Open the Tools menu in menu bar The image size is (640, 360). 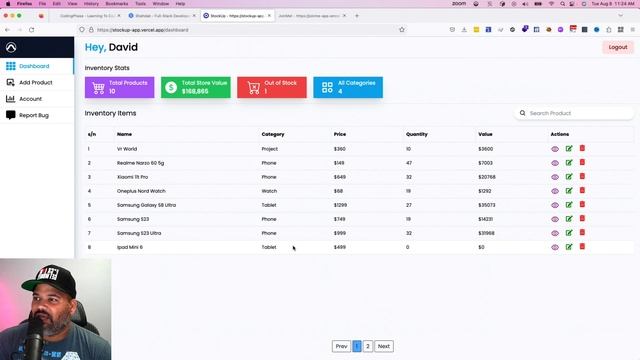click(140, 4)
